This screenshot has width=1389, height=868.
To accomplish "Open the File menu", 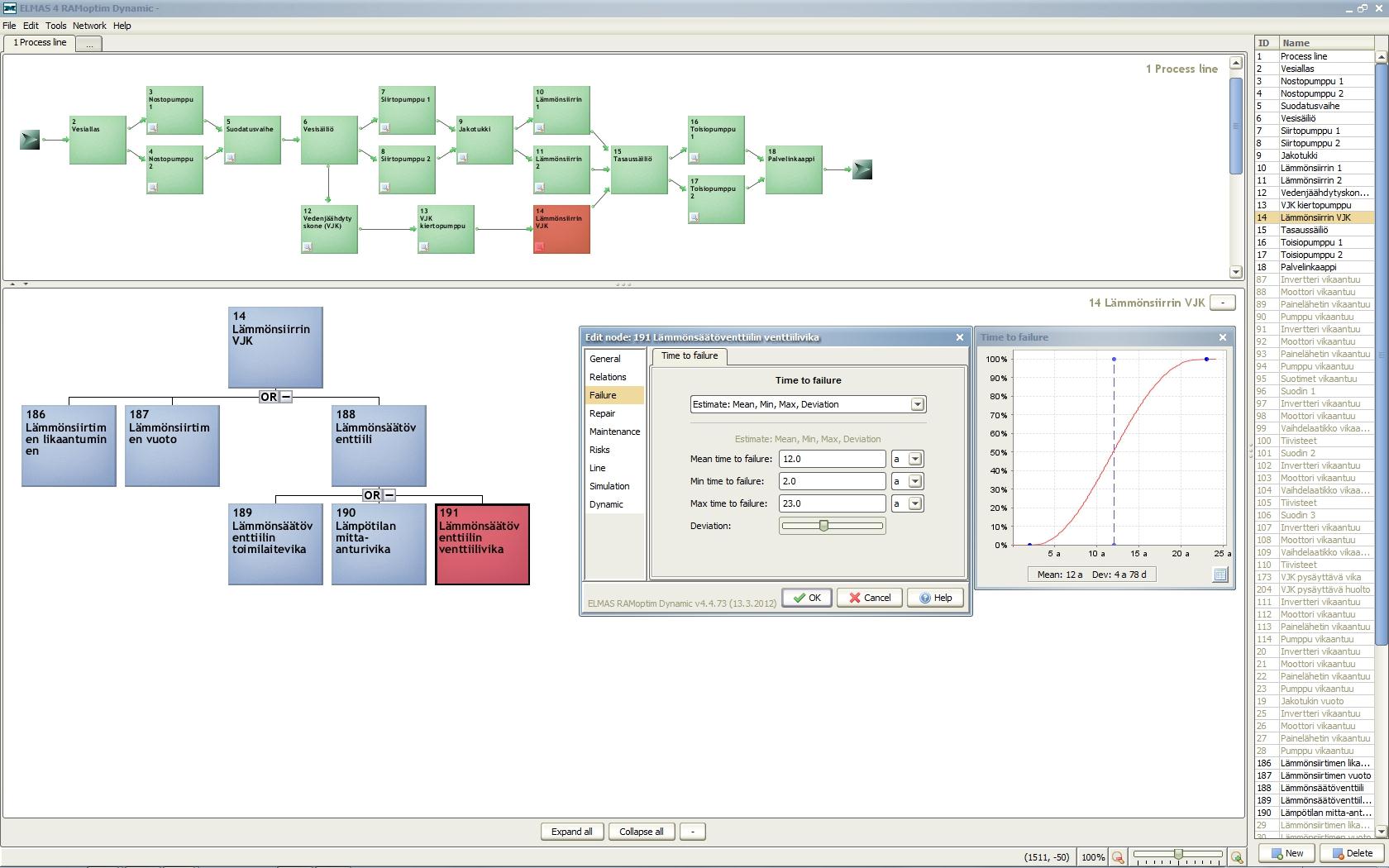I will 9,26.
